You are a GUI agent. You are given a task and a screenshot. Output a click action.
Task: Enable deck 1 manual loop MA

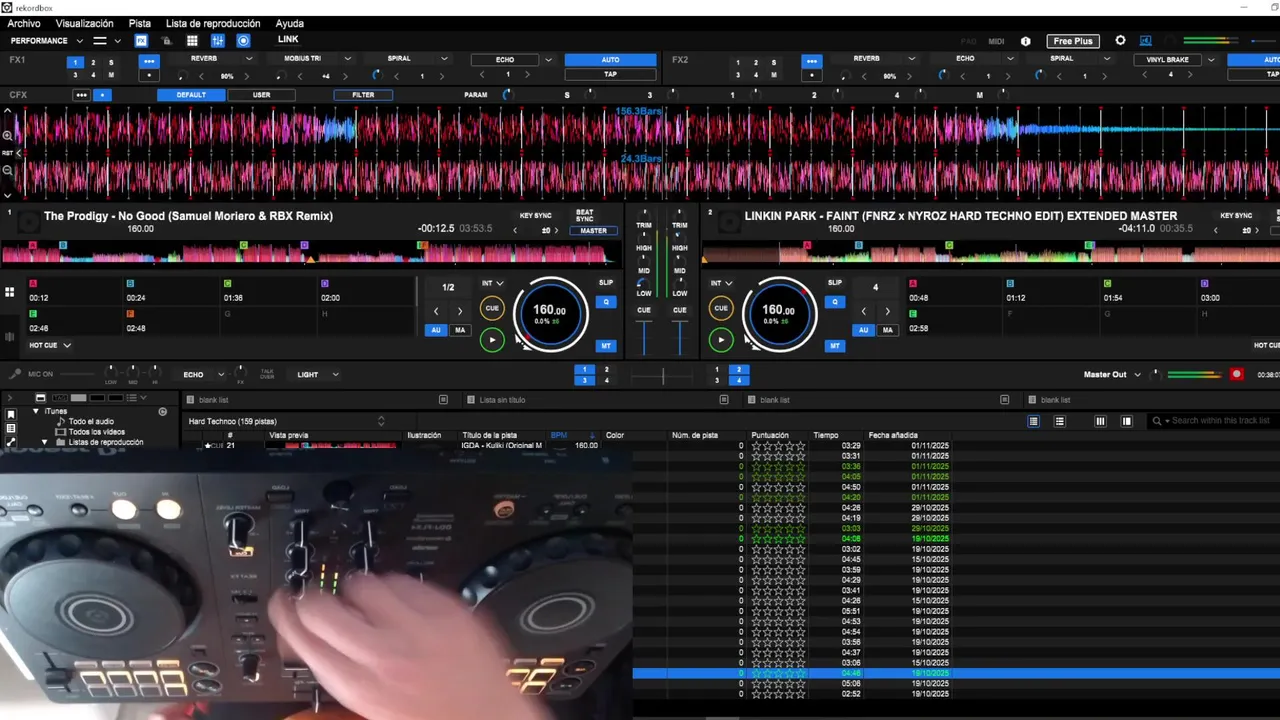(x=460, y=330)
